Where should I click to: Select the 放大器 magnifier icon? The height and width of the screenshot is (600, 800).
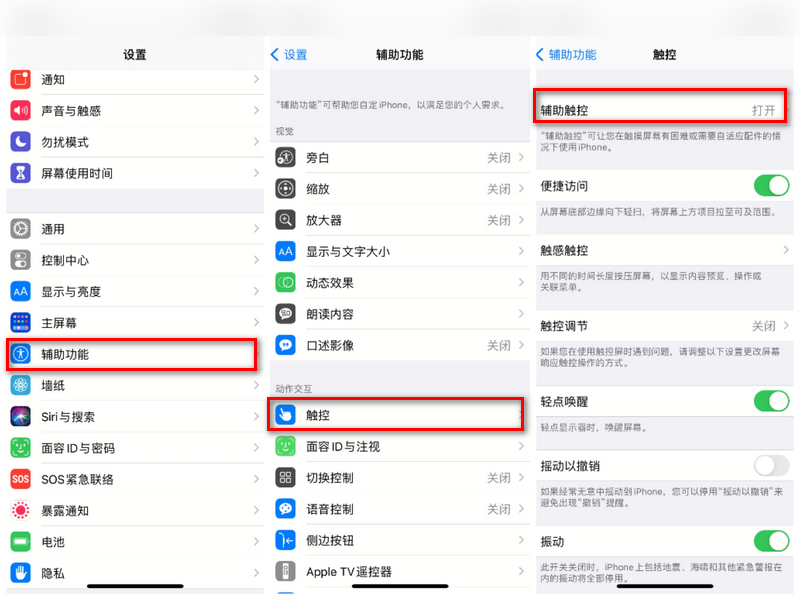click(x=288, y=220)
